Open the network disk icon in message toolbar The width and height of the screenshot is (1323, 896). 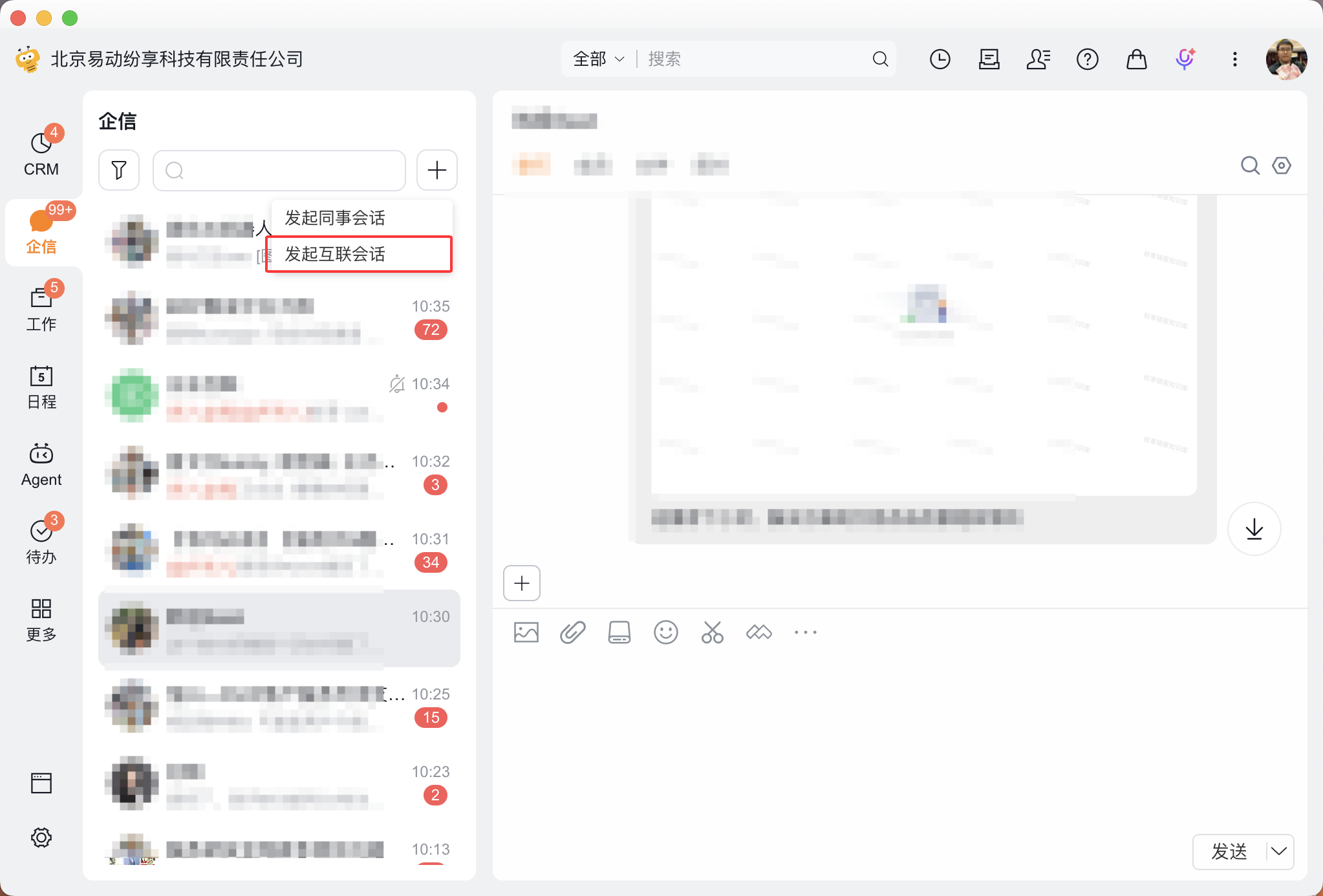tap(619, 632)
